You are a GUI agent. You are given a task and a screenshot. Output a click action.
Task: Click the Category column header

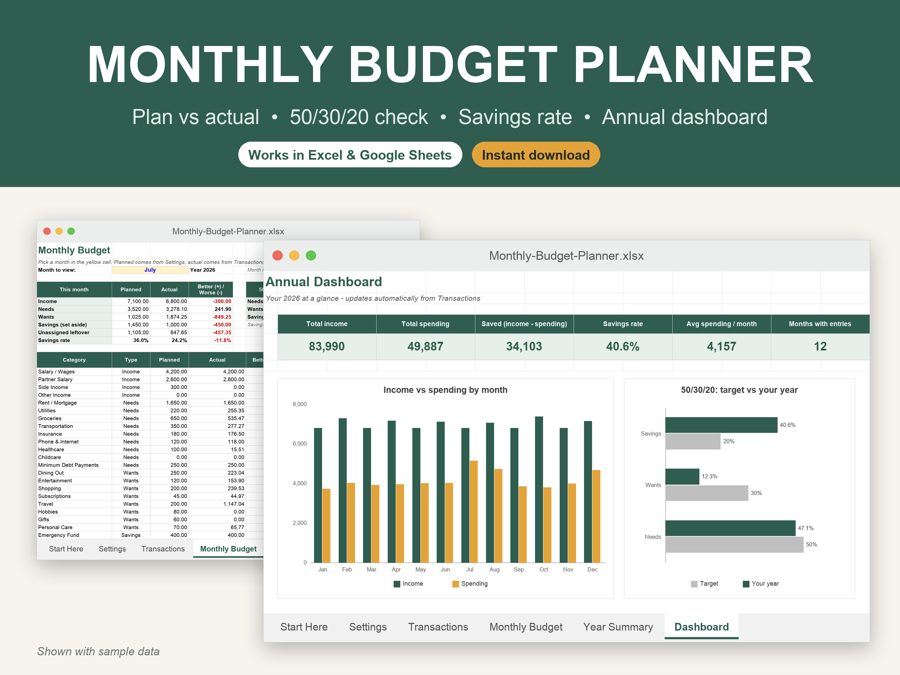[74, 360]
